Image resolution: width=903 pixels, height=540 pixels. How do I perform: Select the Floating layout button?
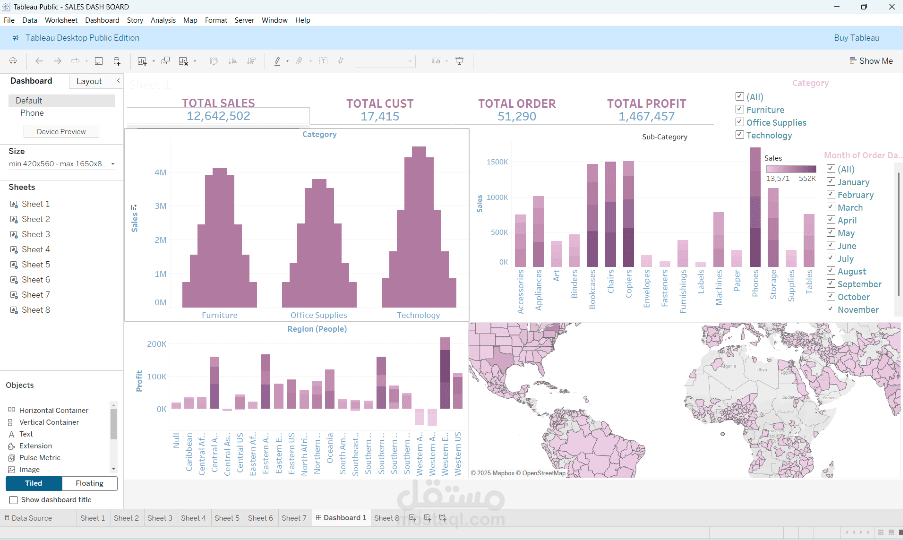point(89,483)
